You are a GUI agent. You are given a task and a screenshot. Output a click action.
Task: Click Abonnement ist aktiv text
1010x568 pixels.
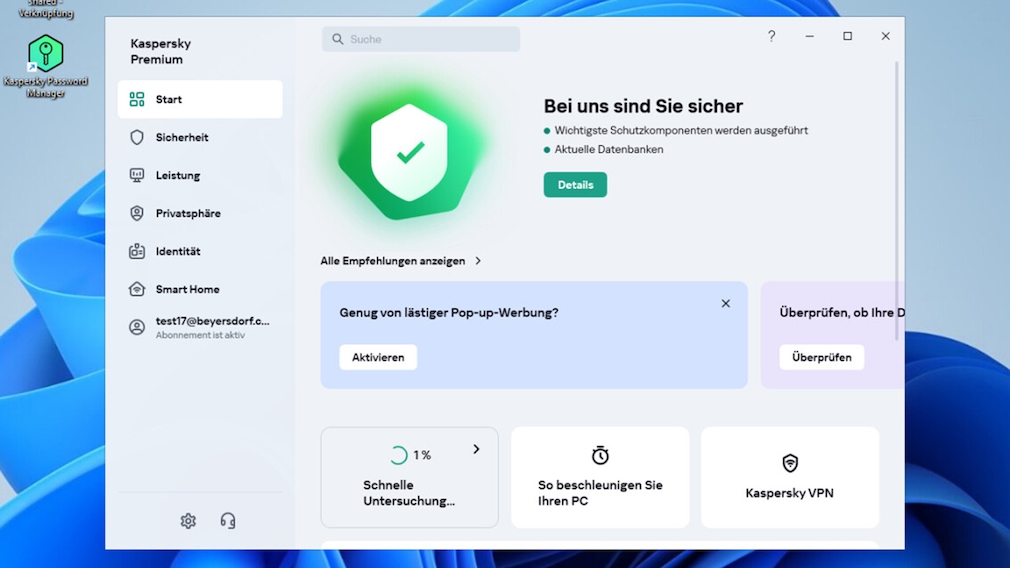[200, 335]
